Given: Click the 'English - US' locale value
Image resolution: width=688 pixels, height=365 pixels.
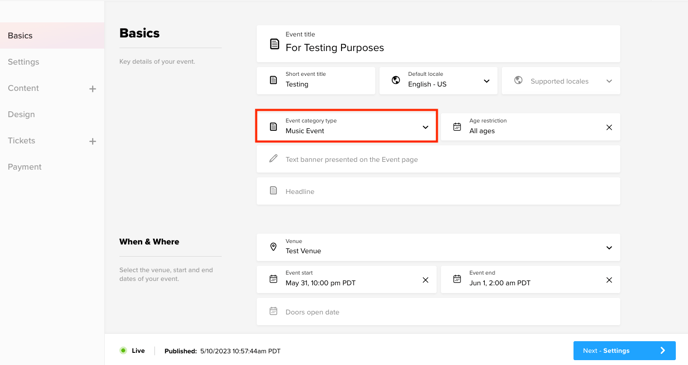Looking at the screenshot, I should click(427, 84).
